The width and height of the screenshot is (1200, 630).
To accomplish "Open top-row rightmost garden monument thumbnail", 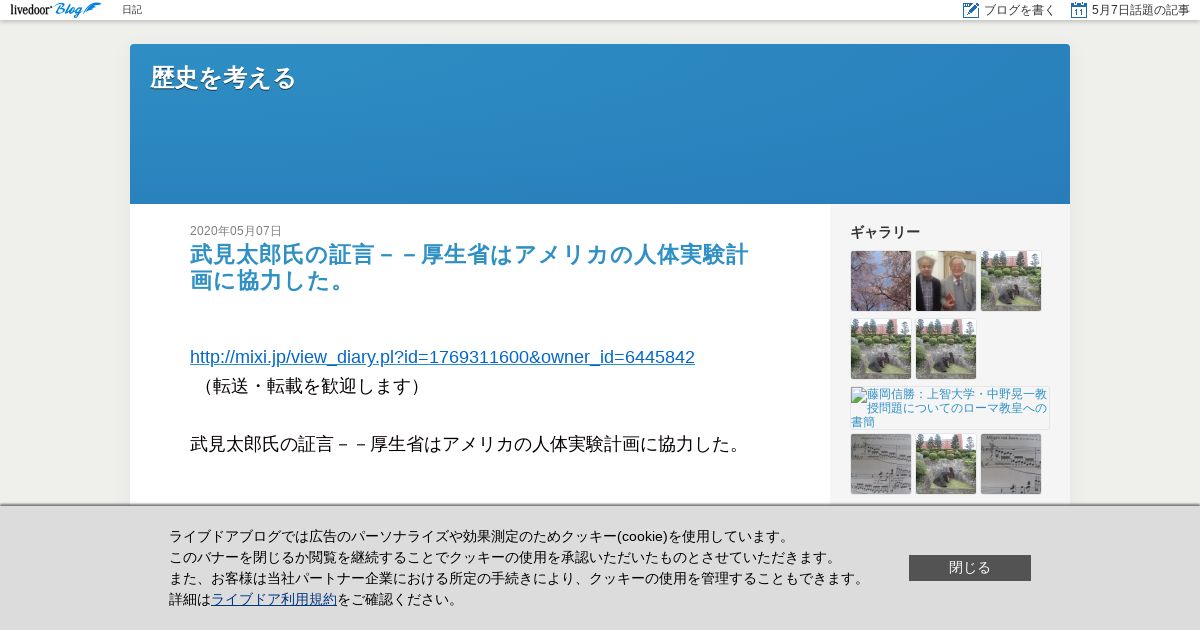I will [1011, 281].
